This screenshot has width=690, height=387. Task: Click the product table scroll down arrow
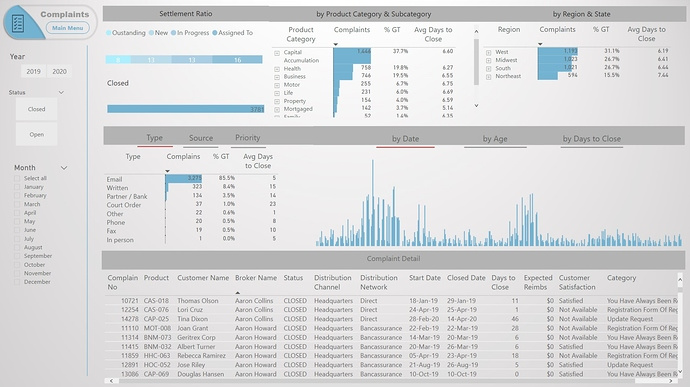[x=476, y=106]
